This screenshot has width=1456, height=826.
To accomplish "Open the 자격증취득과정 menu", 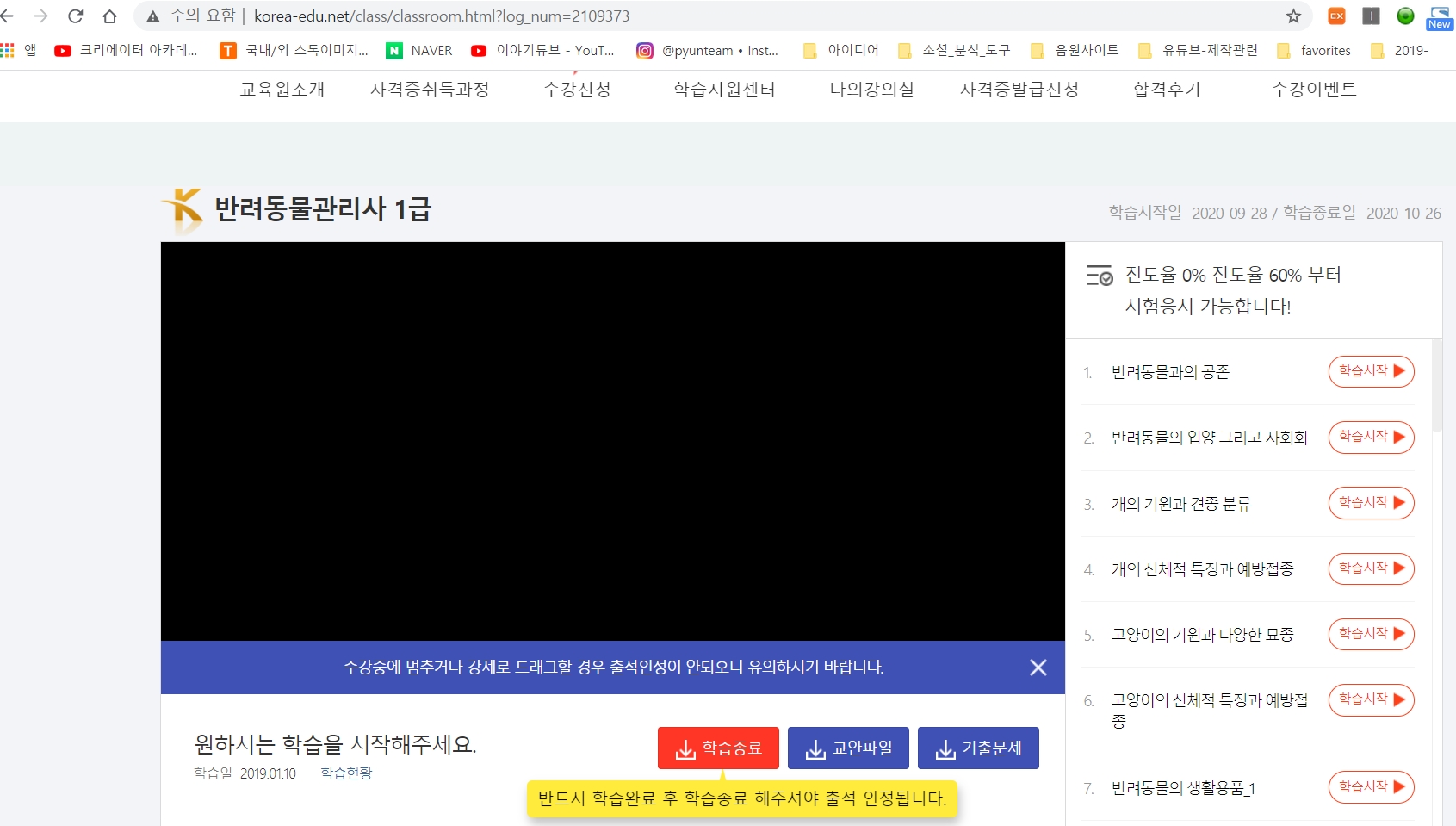I will [x=430, y=89].
